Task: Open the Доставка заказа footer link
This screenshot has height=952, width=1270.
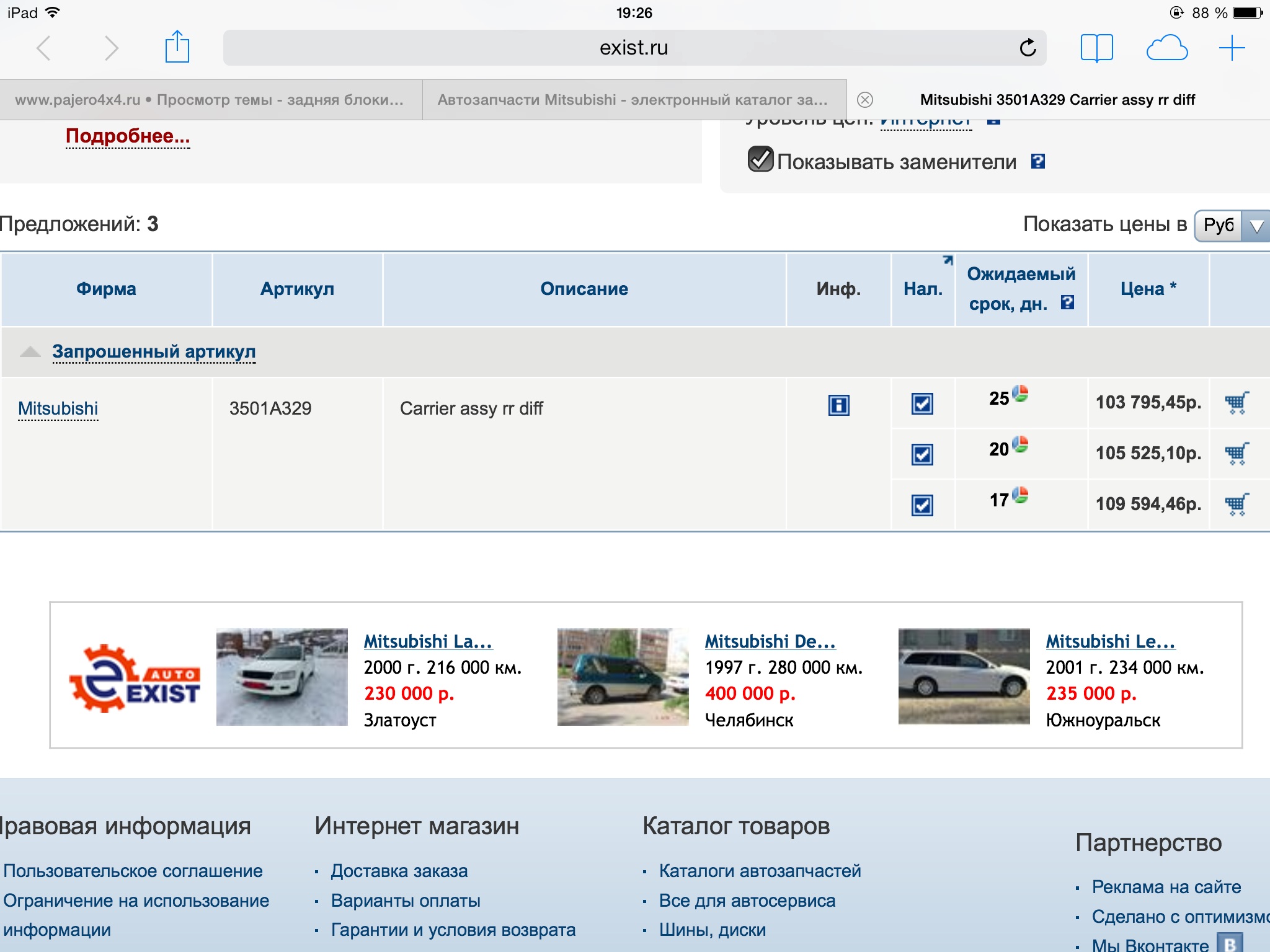Action: click(x=399, y=871)
